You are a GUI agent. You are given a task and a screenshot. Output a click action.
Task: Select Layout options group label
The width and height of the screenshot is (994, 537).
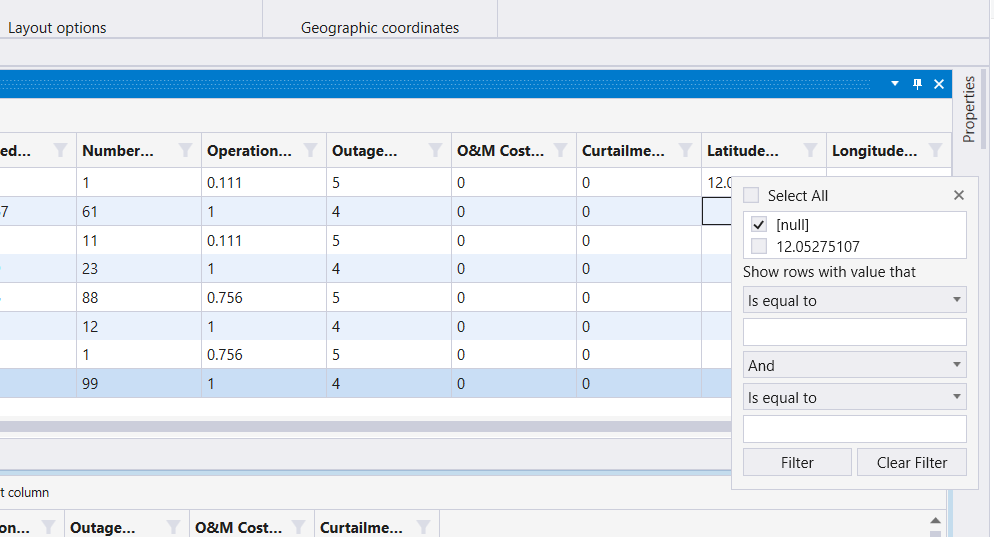click(57, 28)
